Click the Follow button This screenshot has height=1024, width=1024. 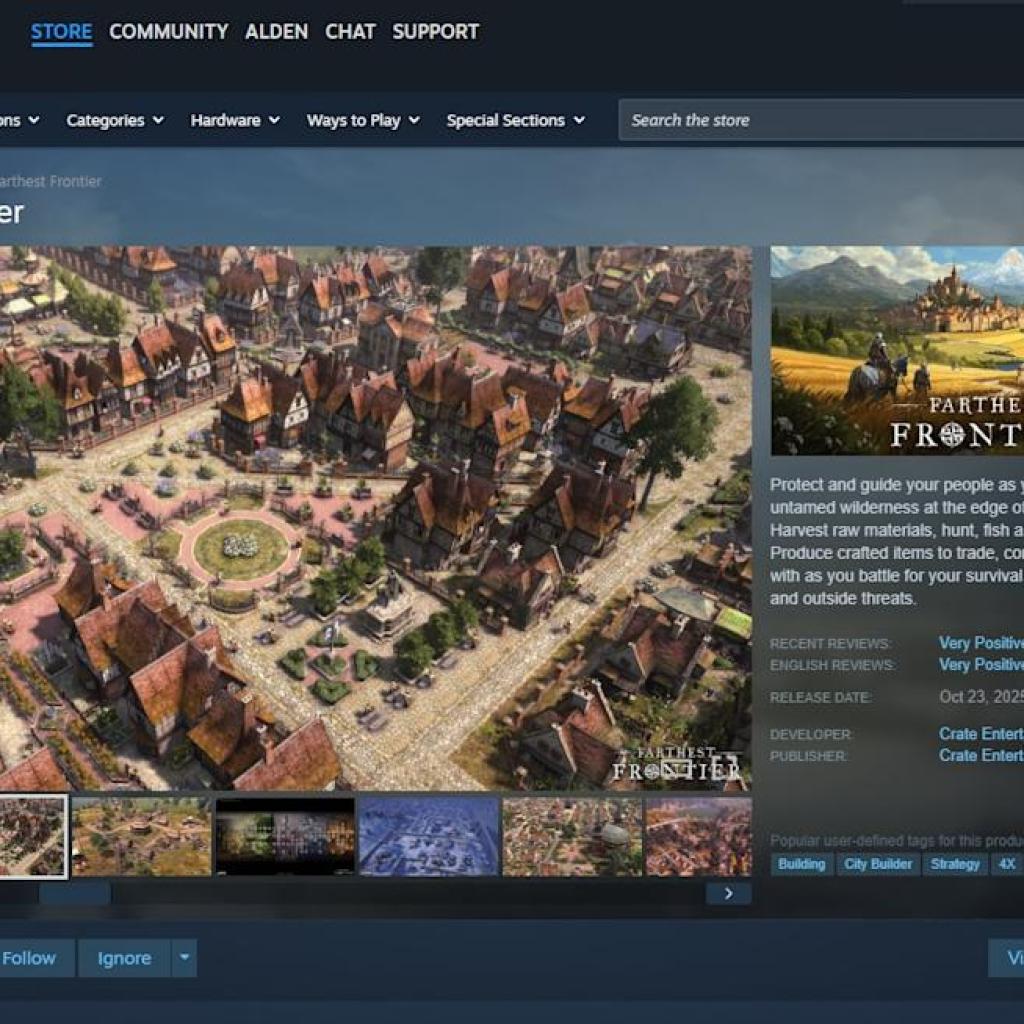[30, 957]
